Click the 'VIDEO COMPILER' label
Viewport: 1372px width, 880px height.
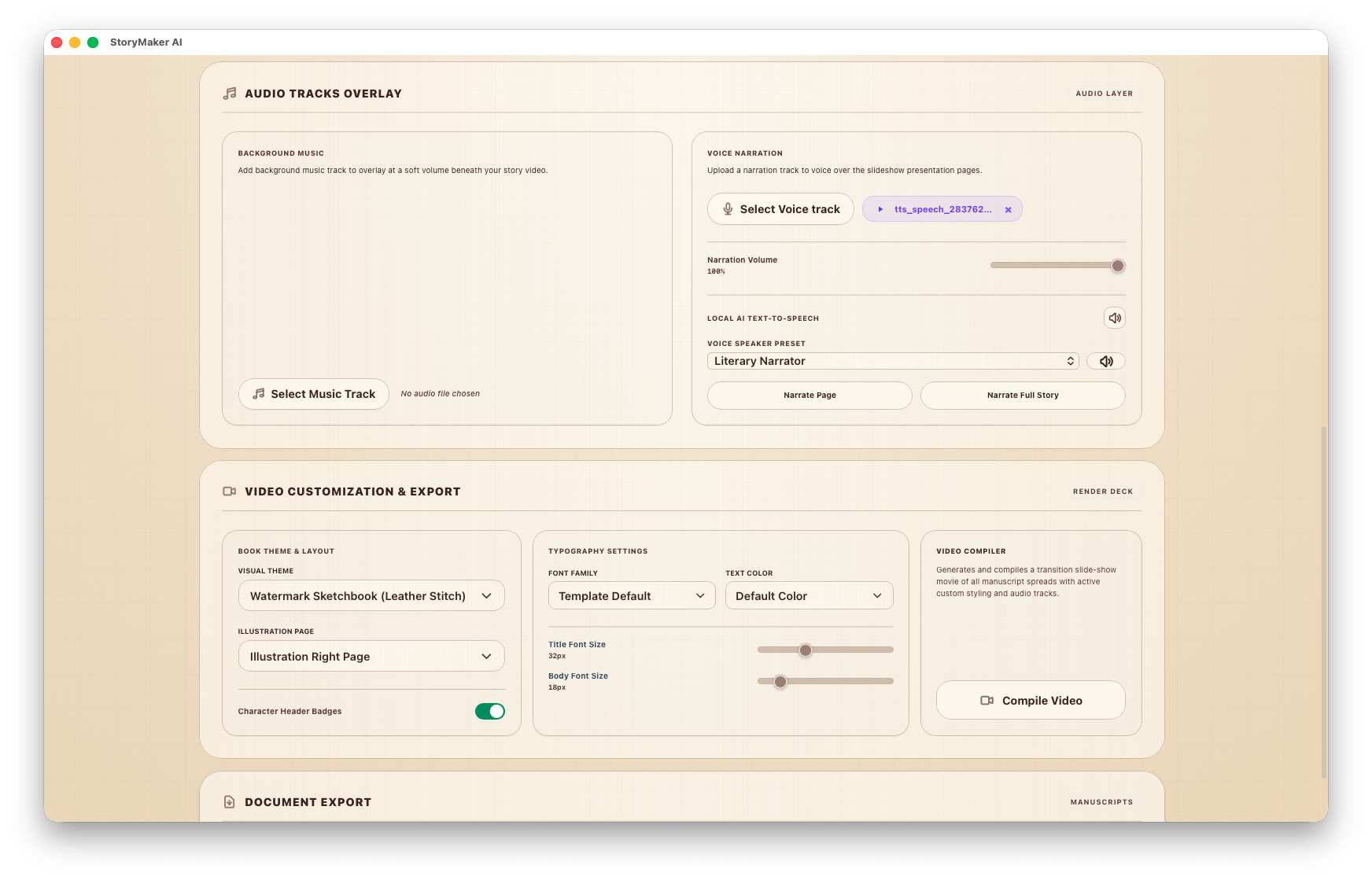[x=971, y=551]
